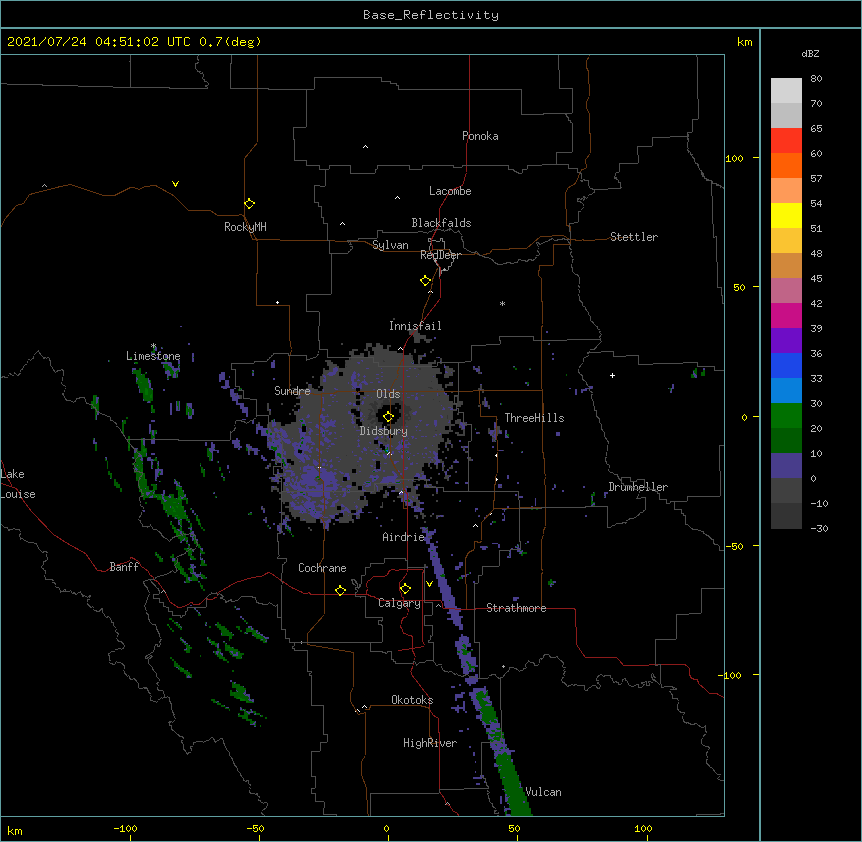The height and width of the screenshot is (842, 862).
Task: Click the Blackfalds city label
Action: coord(441,223)
